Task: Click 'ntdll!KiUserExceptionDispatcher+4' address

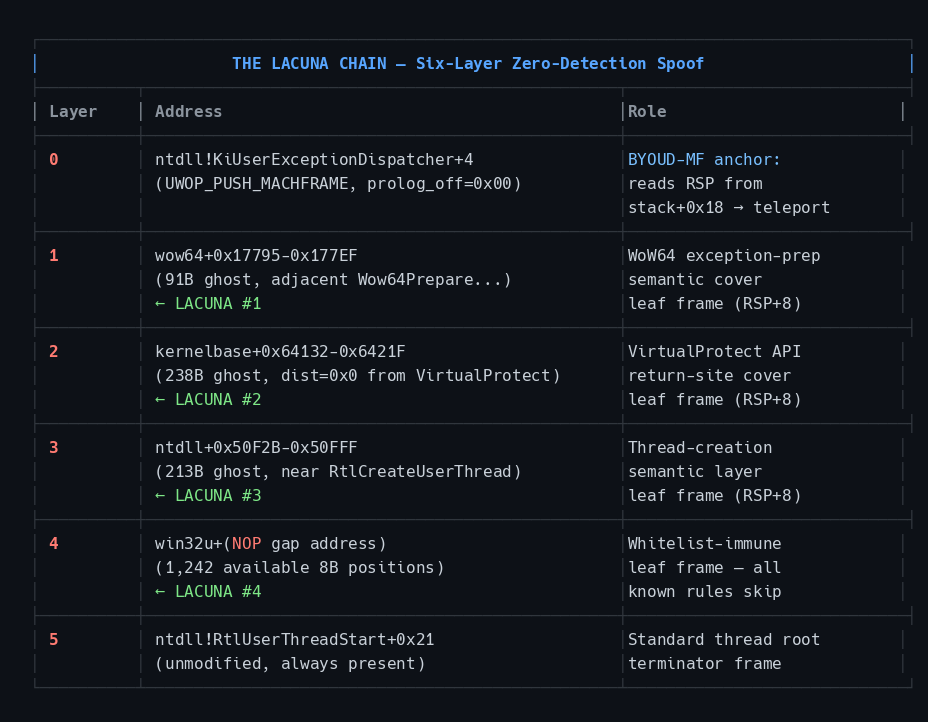Action: [314, 160]
